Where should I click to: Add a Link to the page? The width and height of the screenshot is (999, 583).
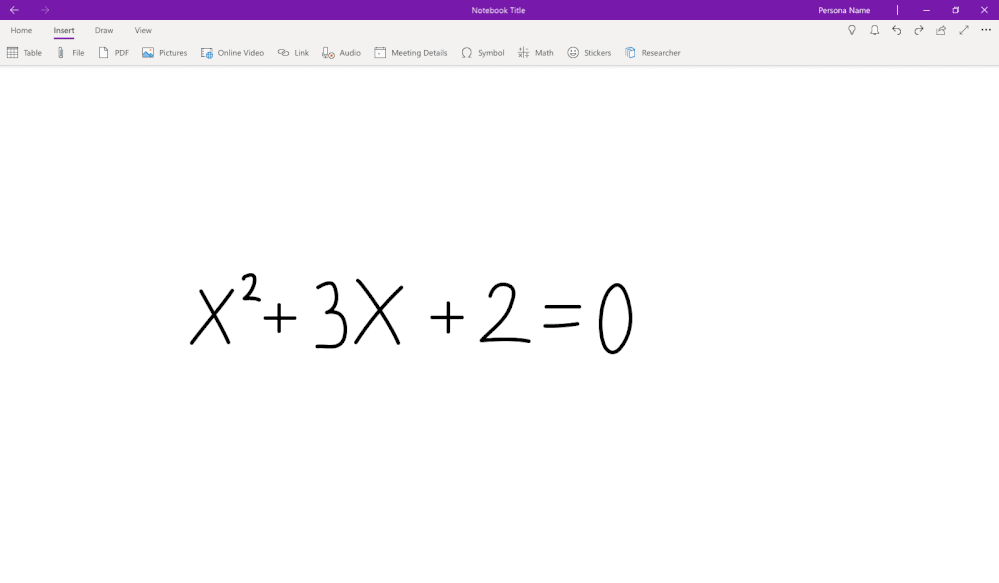[x=293, y=52]
